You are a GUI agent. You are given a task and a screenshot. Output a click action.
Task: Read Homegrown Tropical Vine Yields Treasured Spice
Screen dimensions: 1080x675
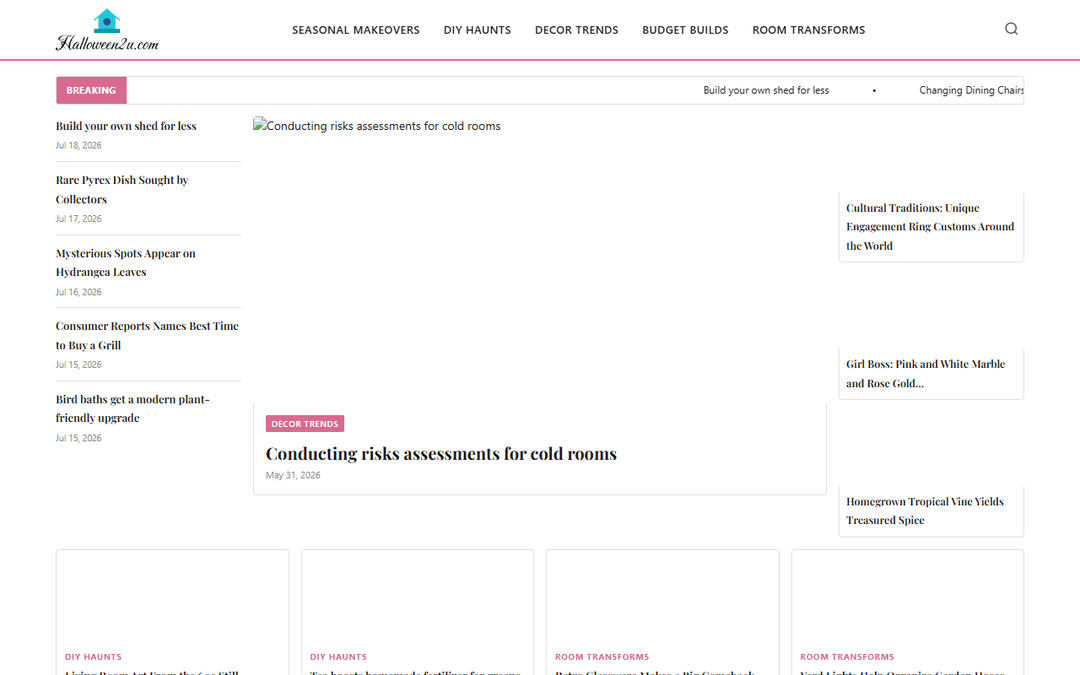tap(924, 511)
